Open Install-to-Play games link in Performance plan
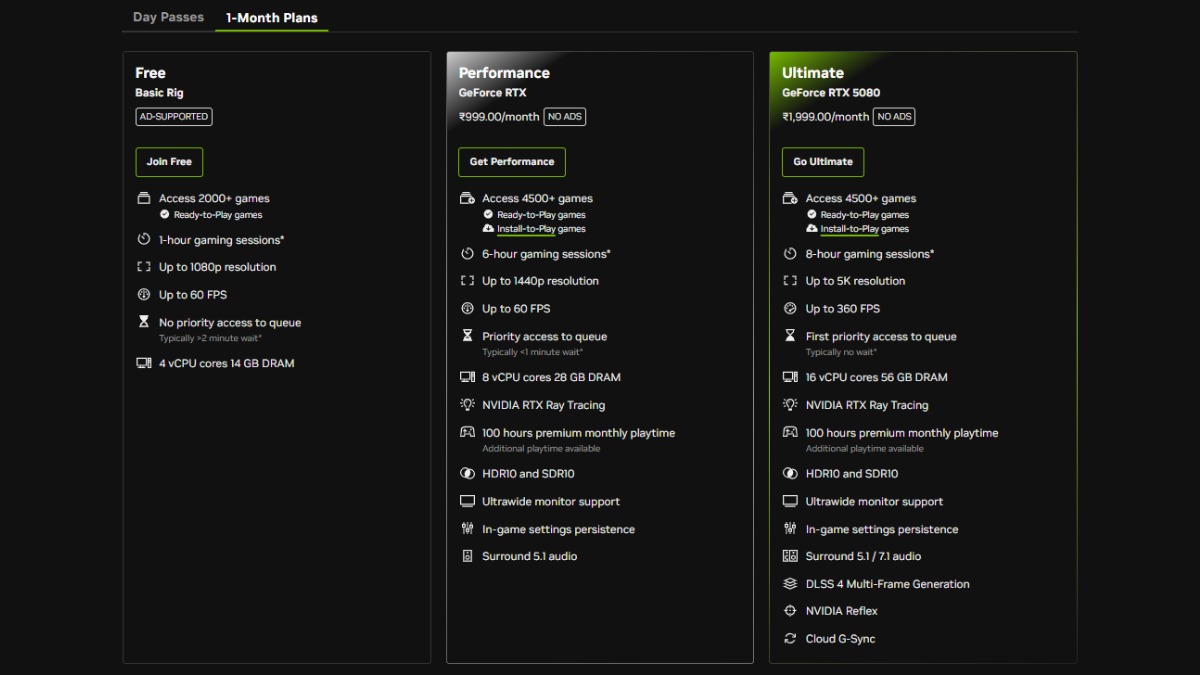 [541, 229]
